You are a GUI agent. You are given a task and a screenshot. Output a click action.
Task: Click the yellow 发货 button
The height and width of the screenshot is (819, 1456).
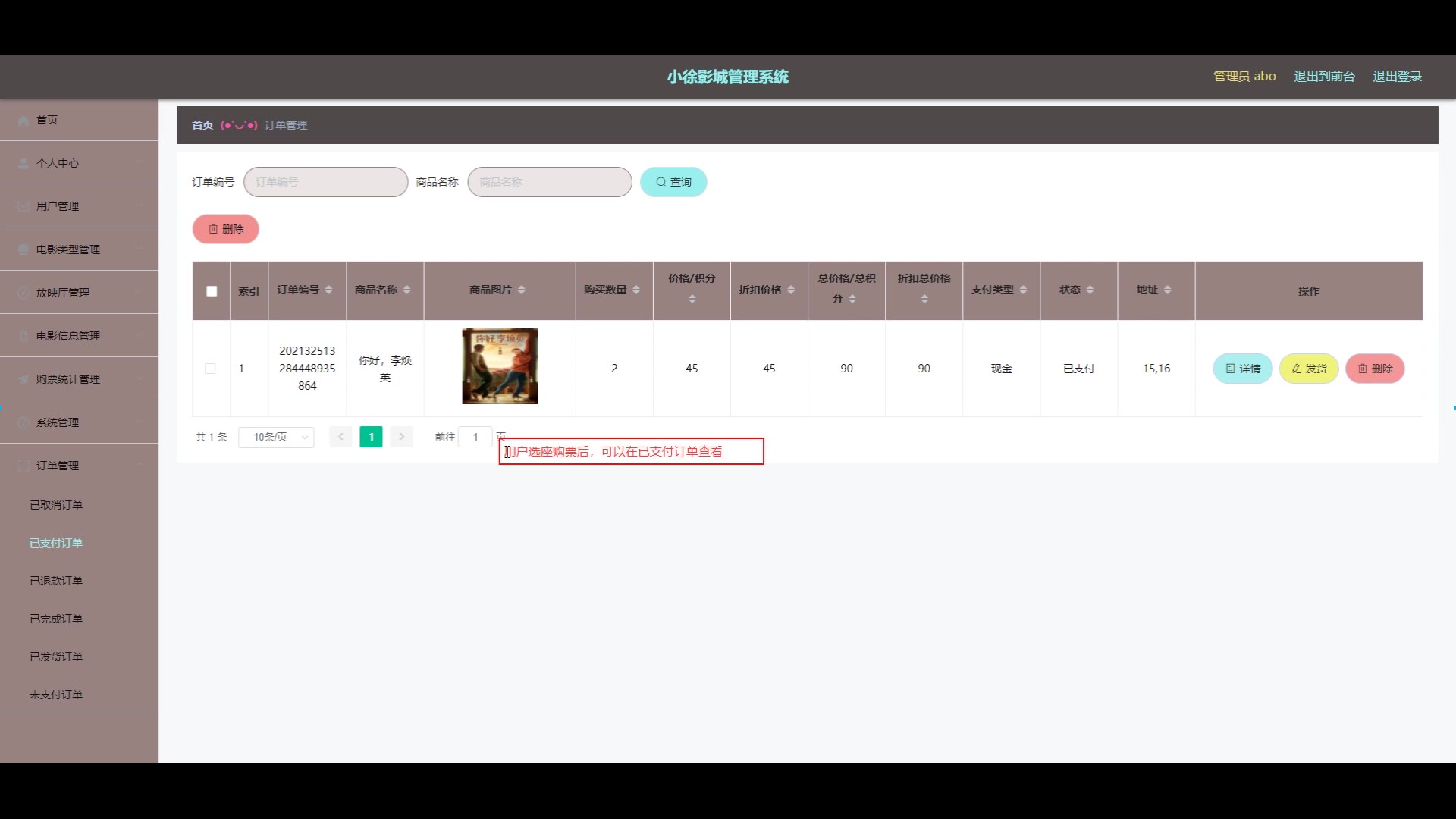[1308, 369]
